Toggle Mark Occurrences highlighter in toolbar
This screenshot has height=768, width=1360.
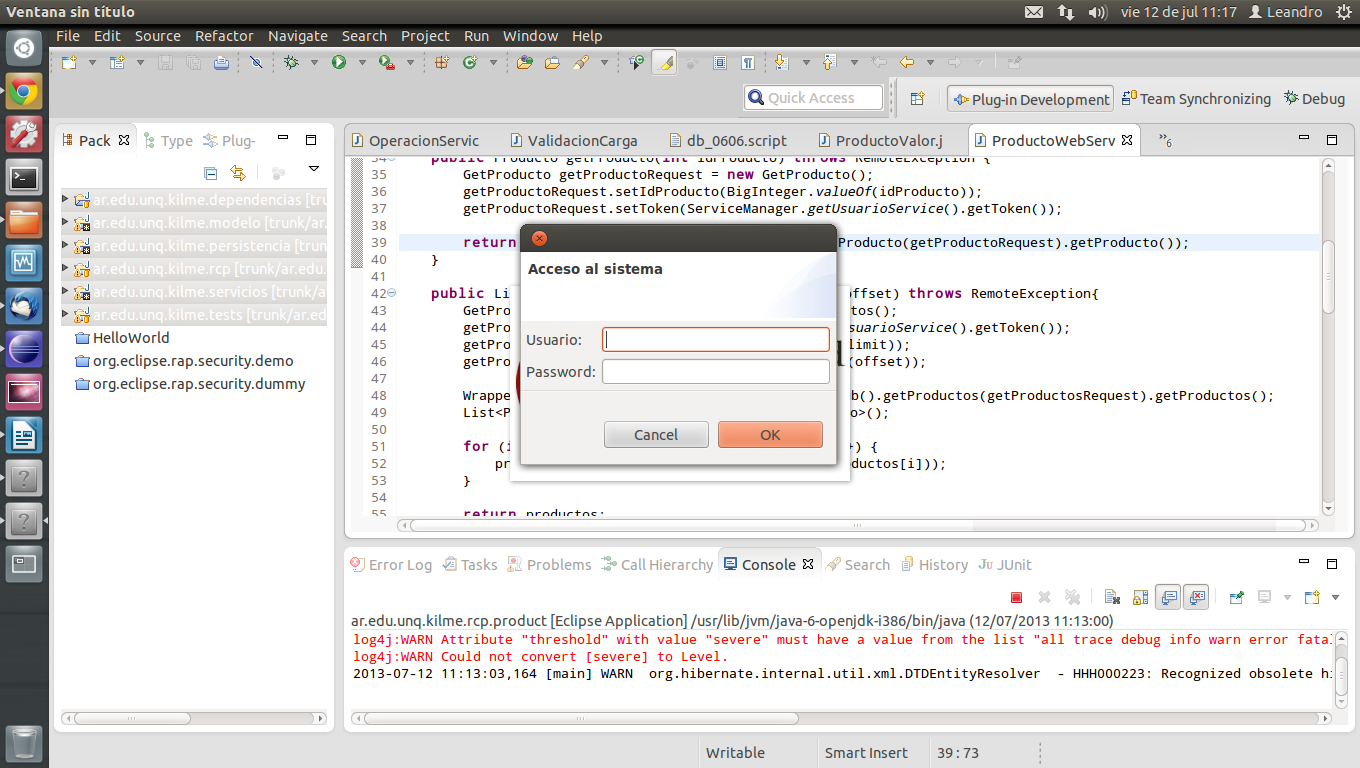coord(664,62)
